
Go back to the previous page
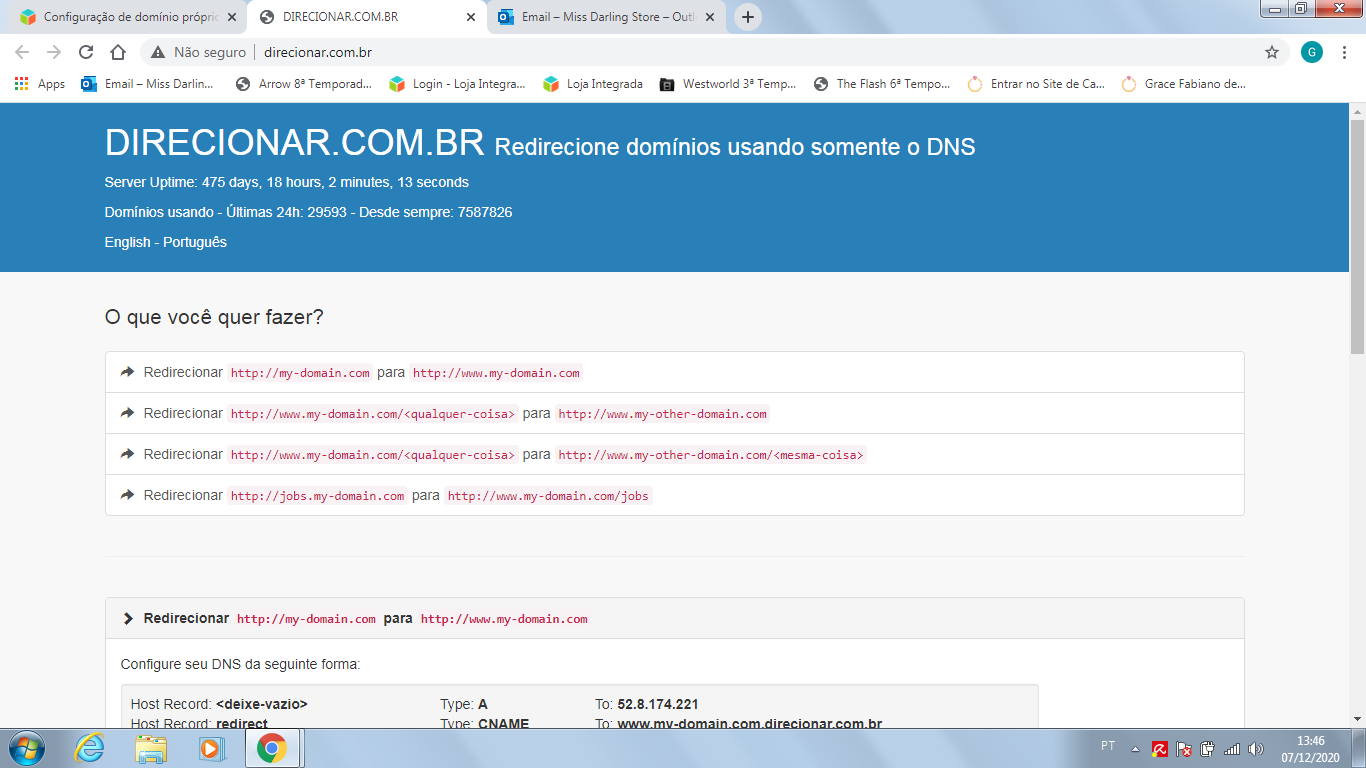pyautogui.click(x=22, y=52)
